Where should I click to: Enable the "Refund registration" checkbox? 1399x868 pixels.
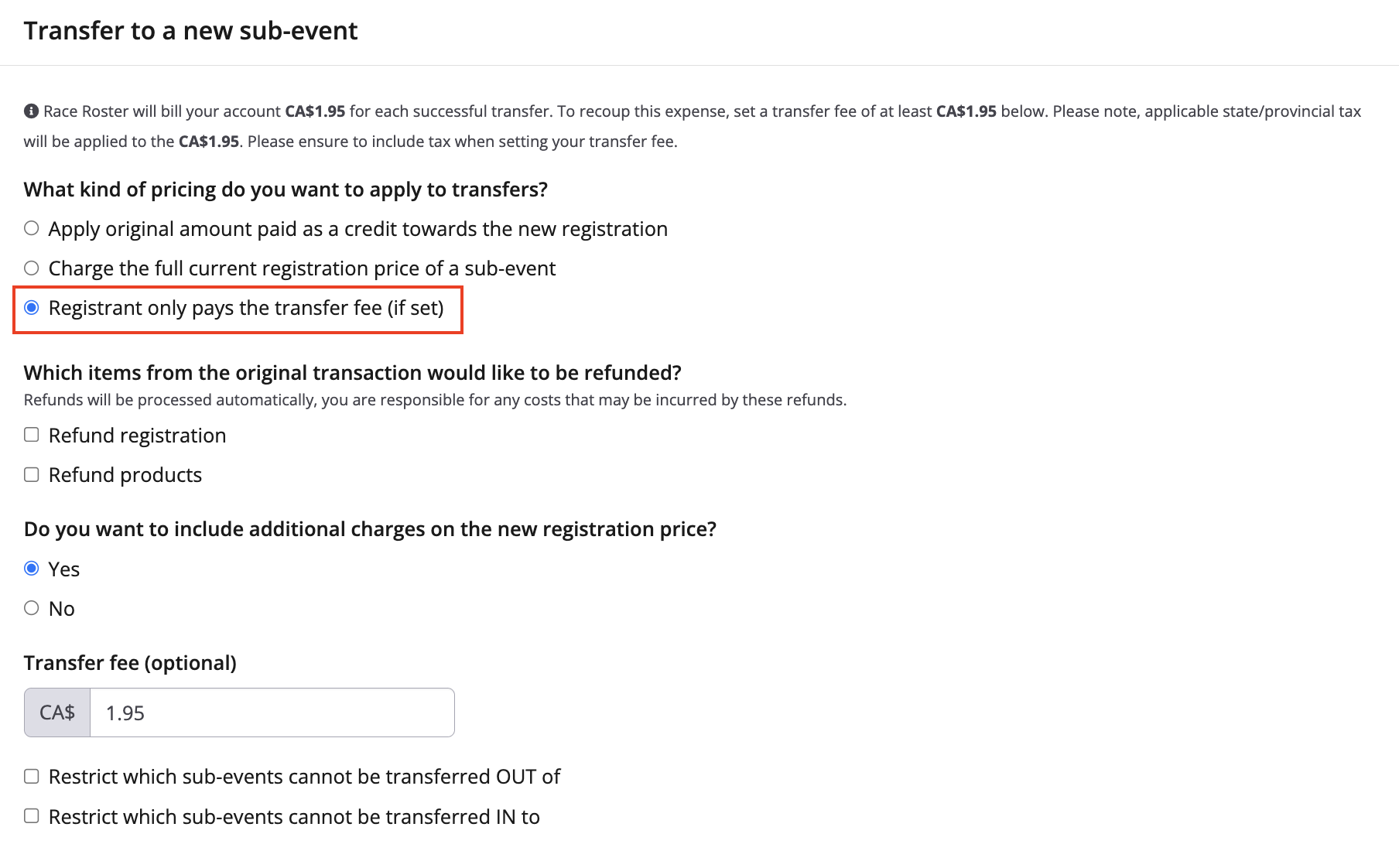click(x=32, y=435)
